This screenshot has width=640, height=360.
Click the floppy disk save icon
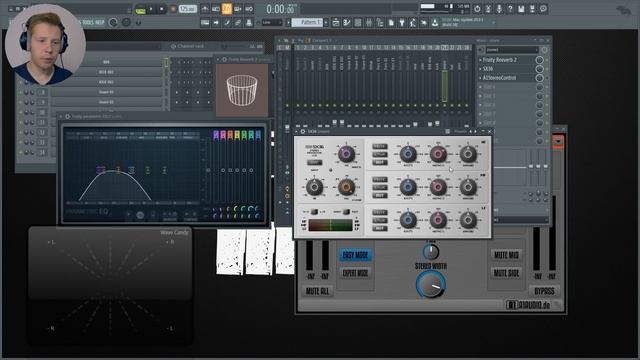pyautogui.click(x=521, y=9)
